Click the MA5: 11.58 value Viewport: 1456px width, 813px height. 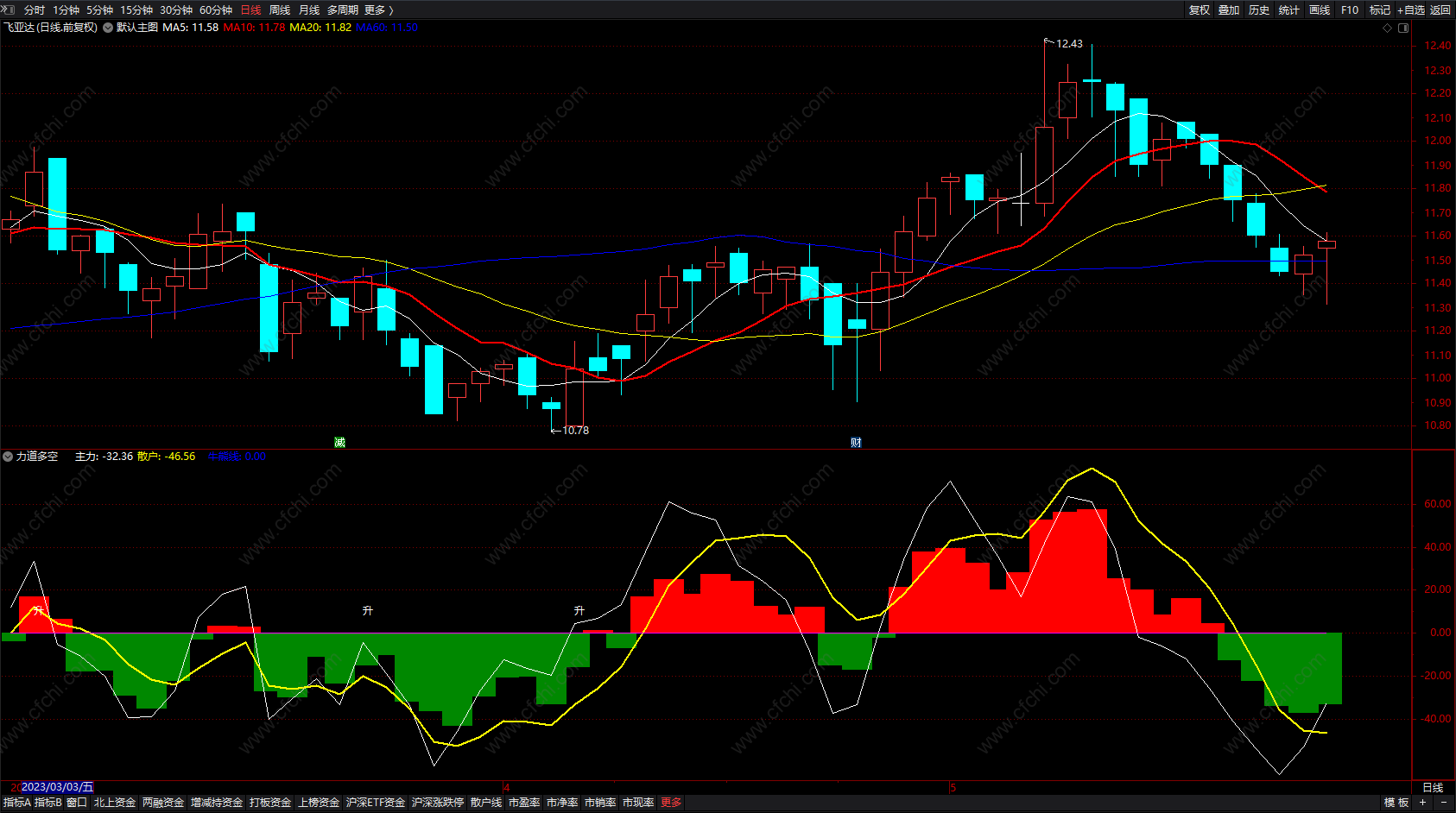191,28
